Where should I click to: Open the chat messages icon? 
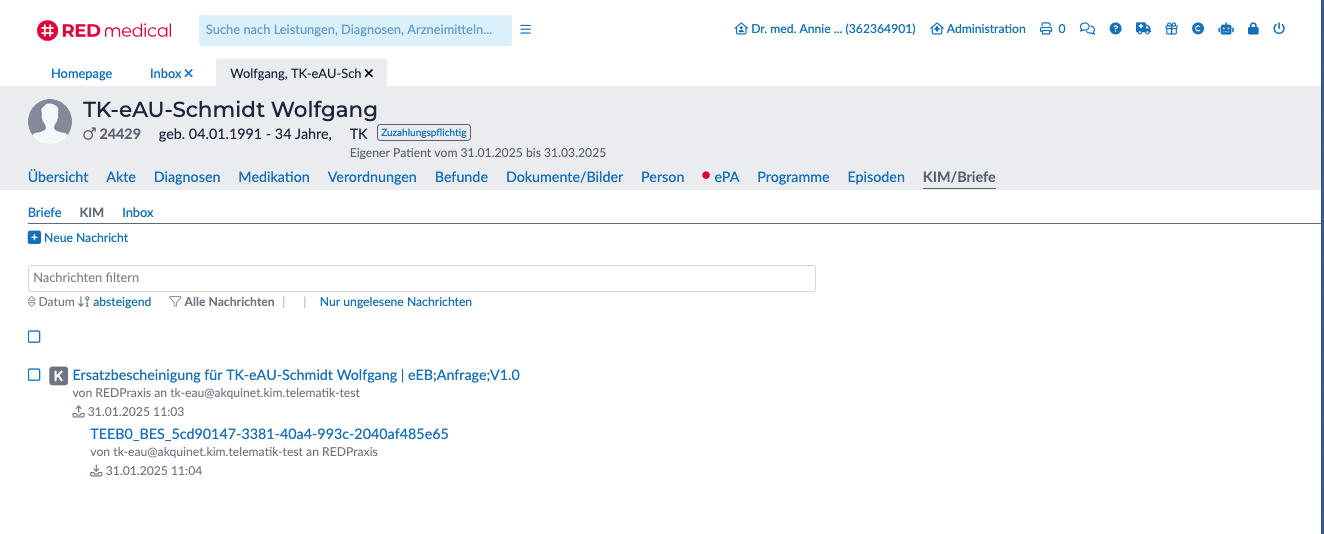1088,29
